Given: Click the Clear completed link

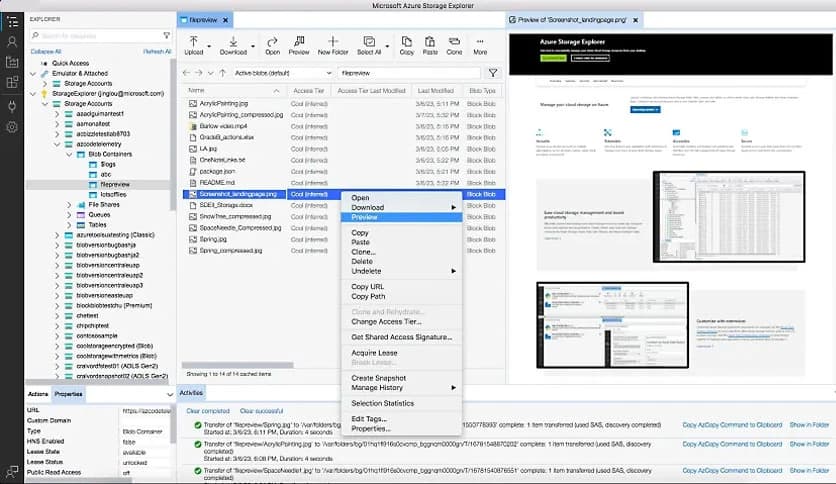Looking at the screenshot, I should pos(208,411).
